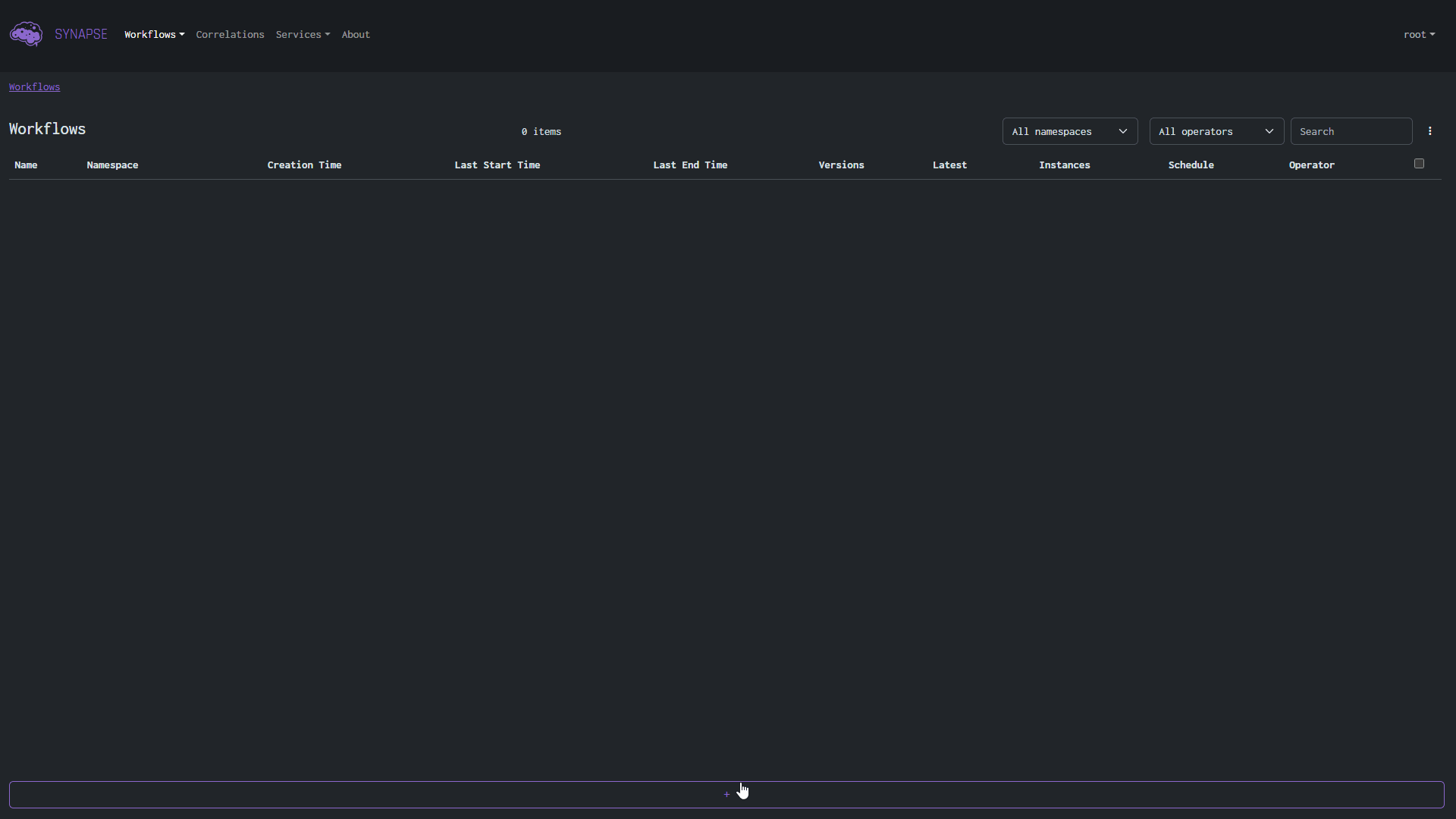The height and width of the screenshot is (819, 1456).
Task: Sort by the Creation Time column
Action: 304,165
